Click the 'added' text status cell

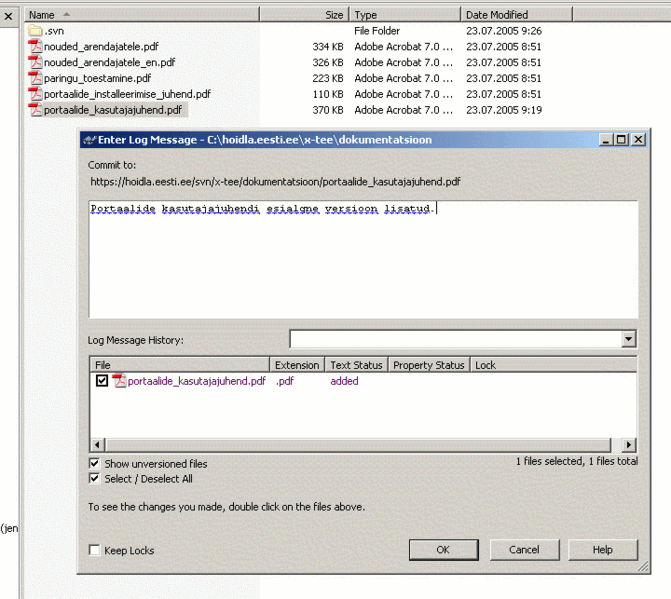tap(344, 381)
